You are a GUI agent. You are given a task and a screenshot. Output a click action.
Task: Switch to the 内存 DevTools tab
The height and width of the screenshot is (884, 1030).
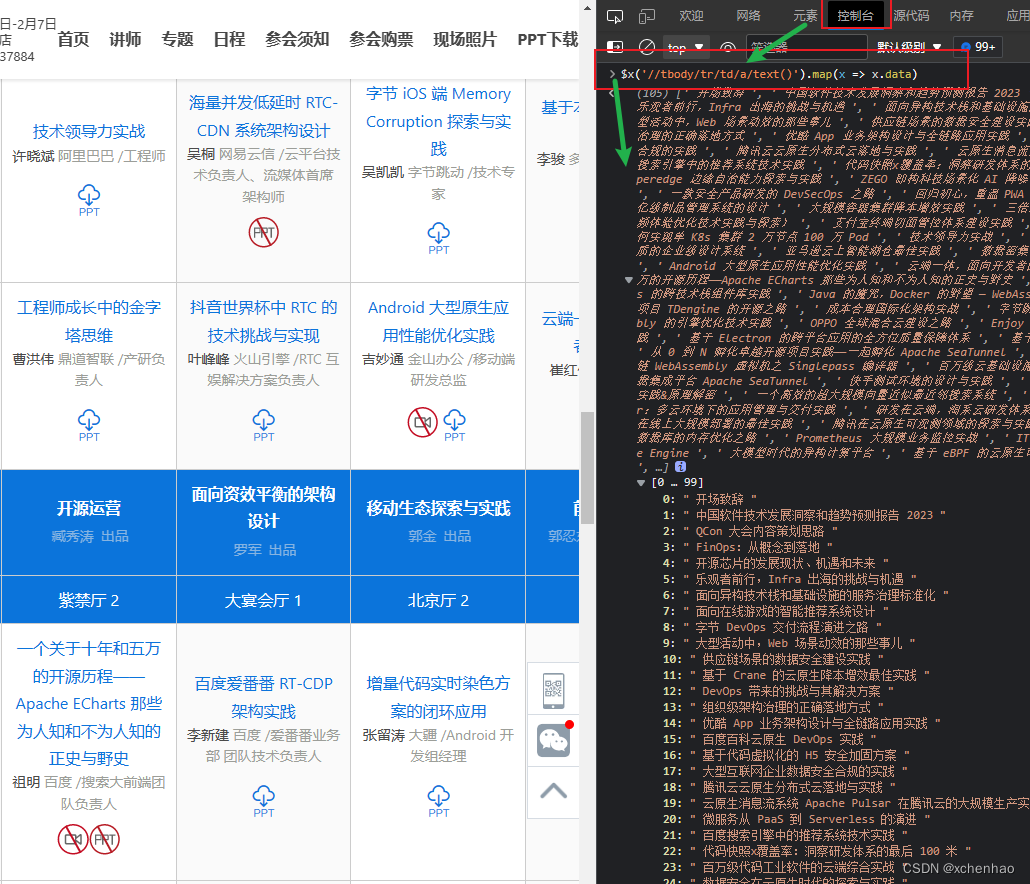[x=961, y=16]
